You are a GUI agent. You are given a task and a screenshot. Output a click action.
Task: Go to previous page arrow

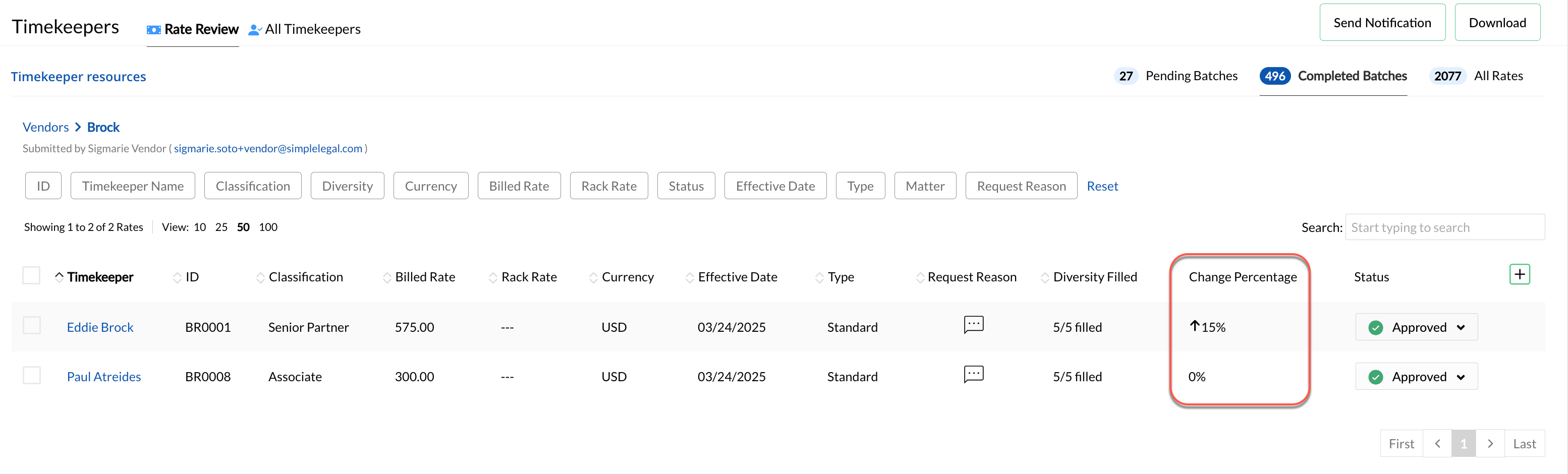(x=1437, y=444)
